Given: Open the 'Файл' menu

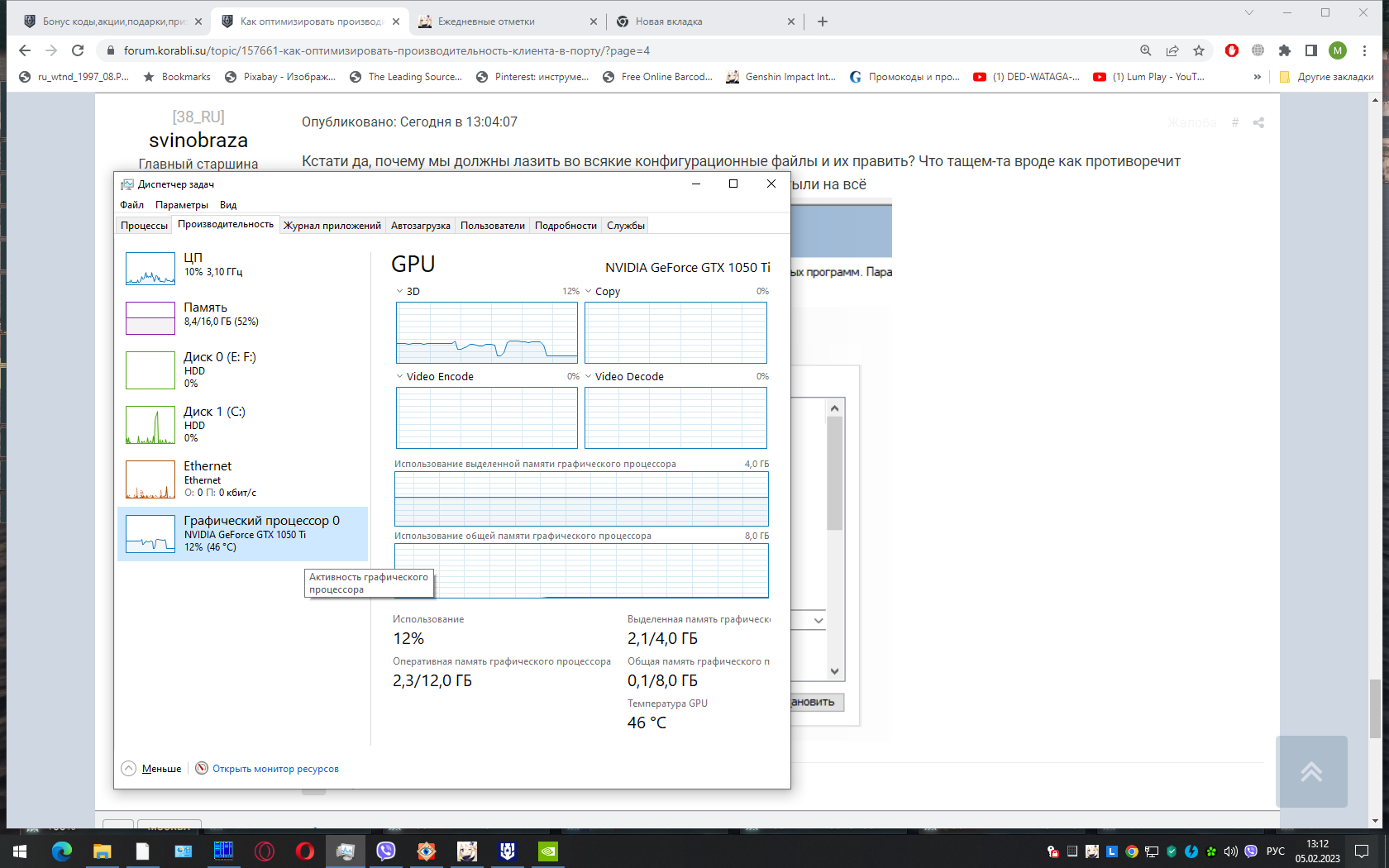Looking at the screenshot, I should point(131,205).
